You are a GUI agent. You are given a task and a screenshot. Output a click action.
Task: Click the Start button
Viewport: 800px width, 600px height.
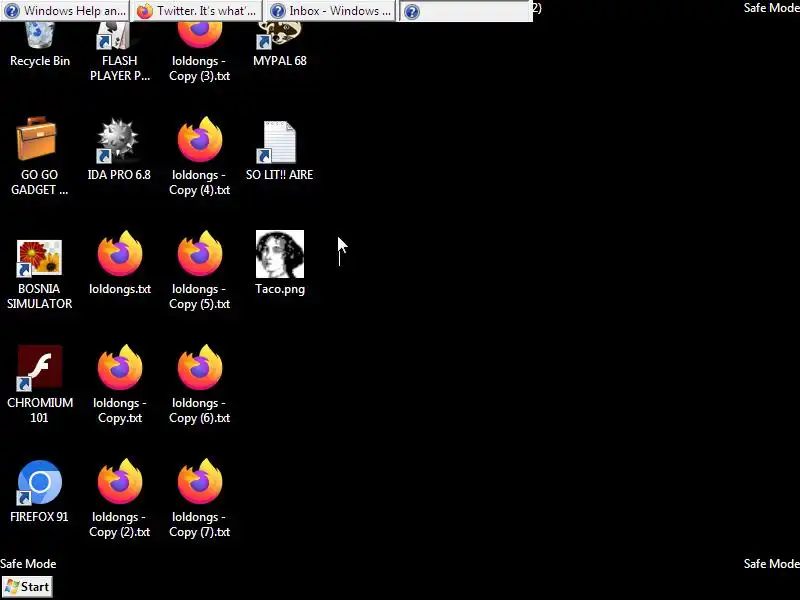pyautogui.click(x=28, y=587)
